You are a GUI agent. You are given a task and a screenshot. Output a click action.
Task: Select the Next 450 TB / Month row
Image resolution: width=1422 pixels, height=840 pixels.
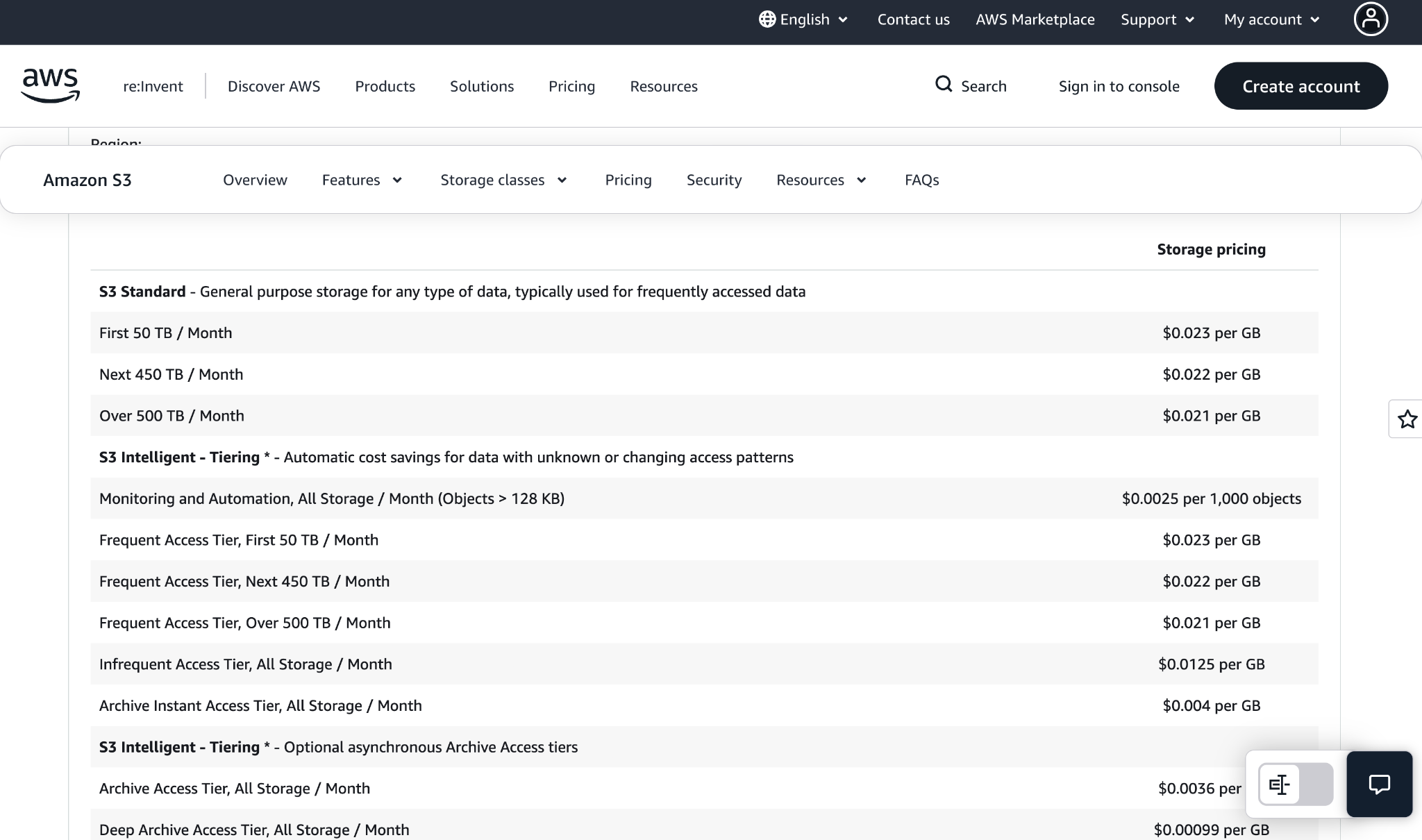(704, 374)
